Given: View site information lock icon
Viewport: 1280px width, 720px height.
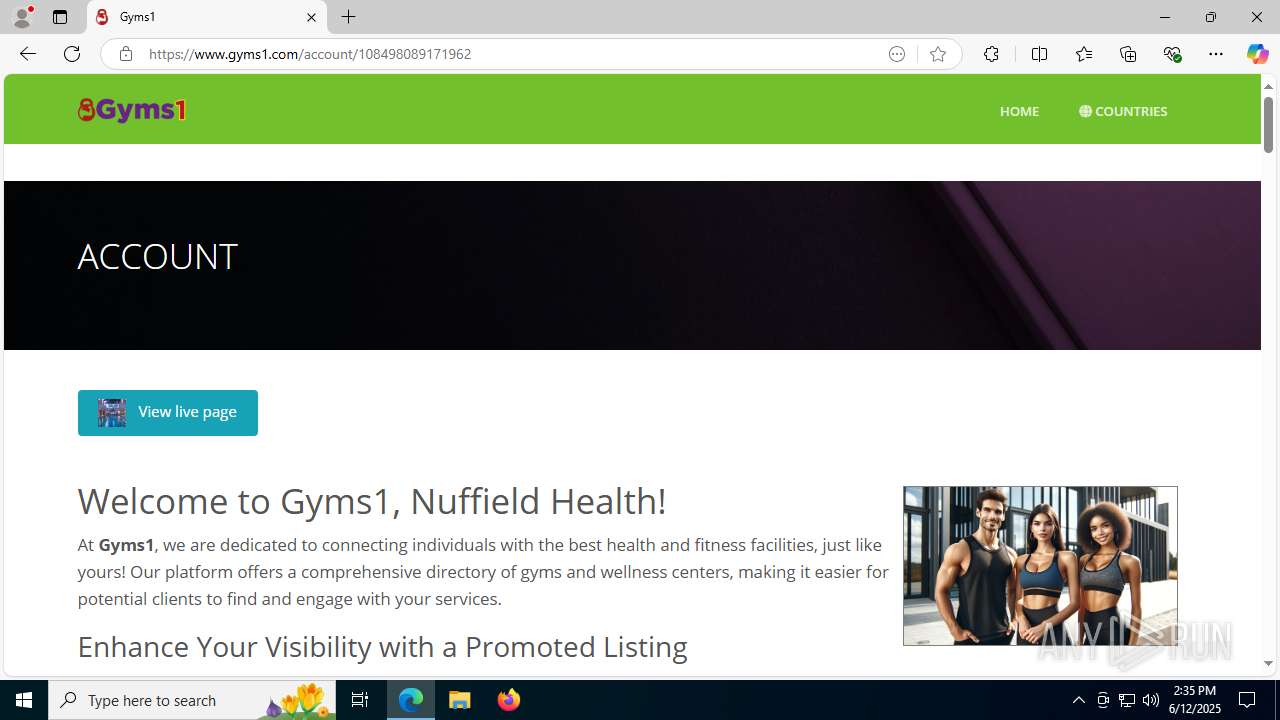Looking at the screenshot, I should coord(125,54).
